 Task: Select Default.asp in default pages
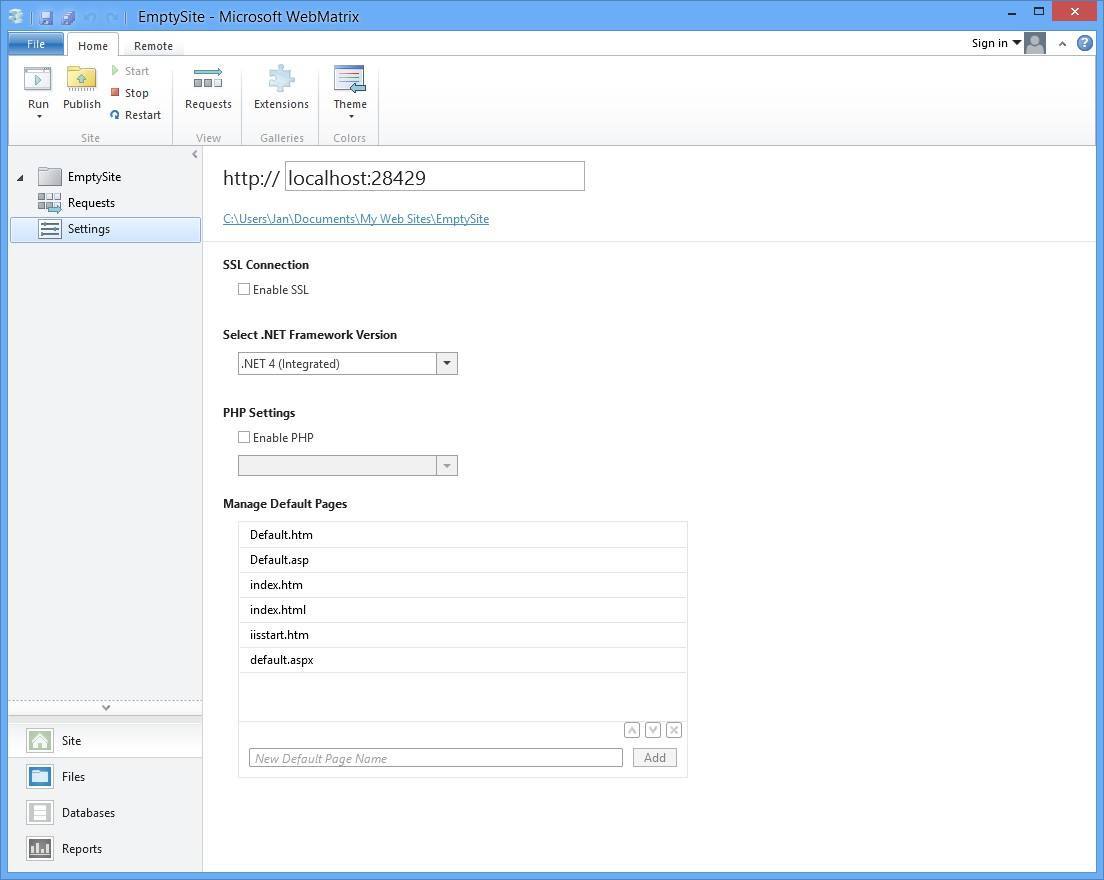click(463, 560)
